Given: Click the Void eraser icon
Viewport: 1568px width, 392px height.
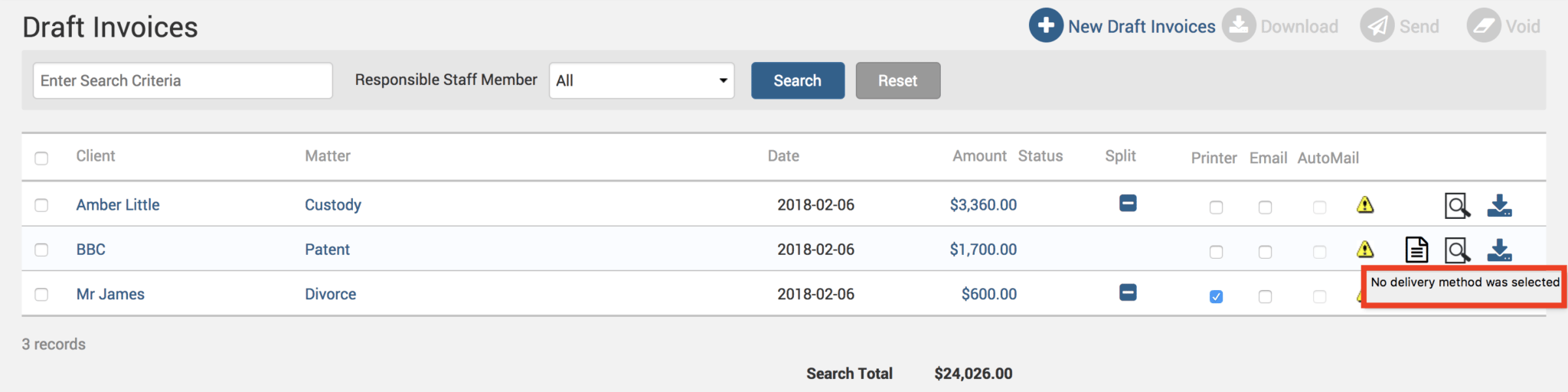Looking at the screenshot, I should coord(1484,26).
